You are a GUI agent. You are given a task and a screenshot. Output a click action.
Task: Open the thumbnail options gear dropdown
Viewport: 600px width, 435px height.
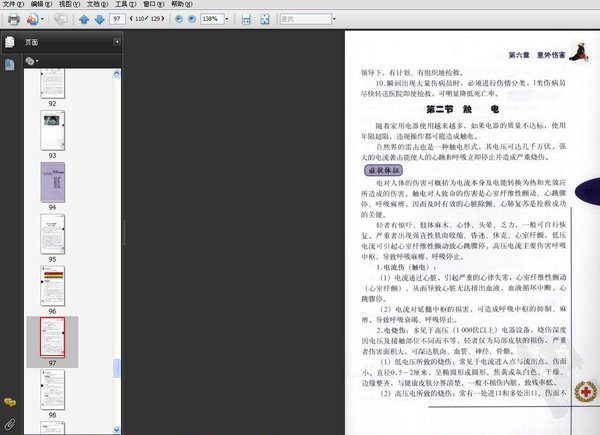point(32,61)
